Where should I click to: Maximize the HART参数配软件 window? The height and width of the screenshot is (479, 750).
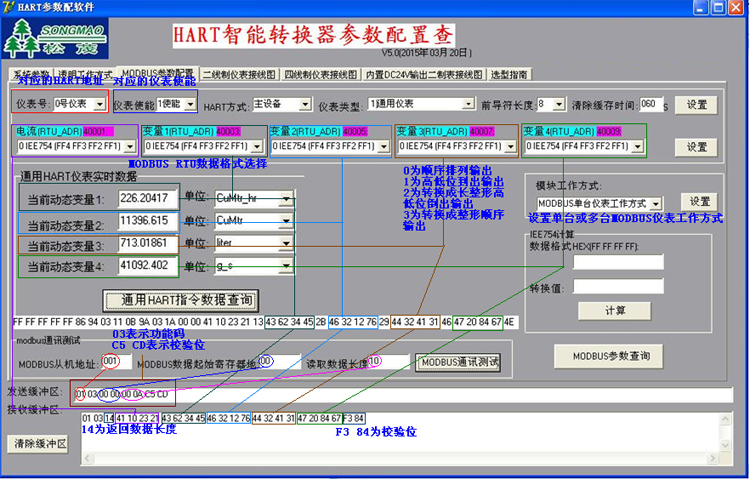[x=718, y=7]
